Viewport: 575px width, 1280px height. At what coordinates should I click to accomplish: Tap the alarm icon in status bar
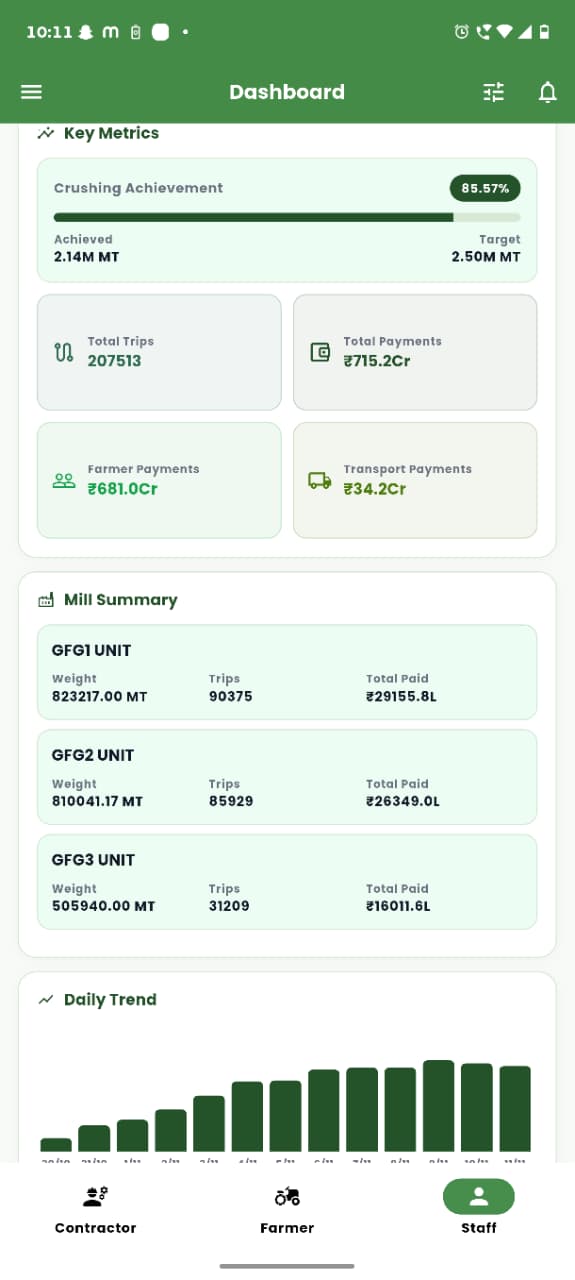click(461, 32)
